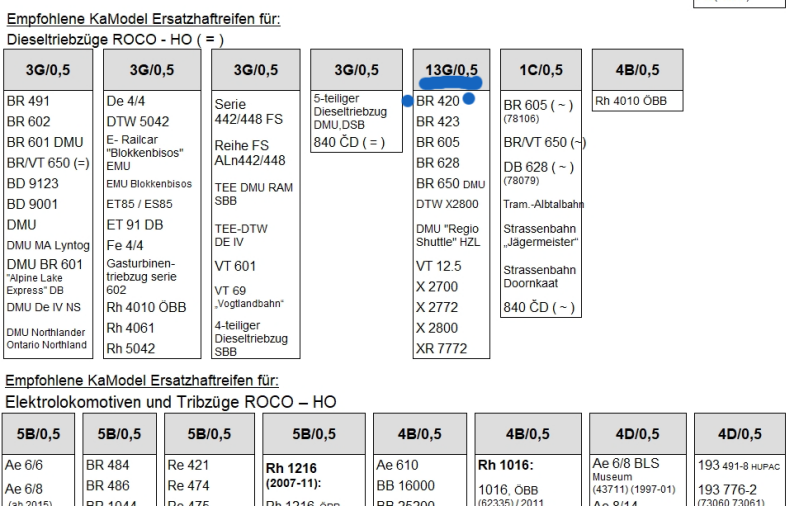Select the Rh 4061 entry
This screenshot has height=506, width=799.
(x=130, y=328)
